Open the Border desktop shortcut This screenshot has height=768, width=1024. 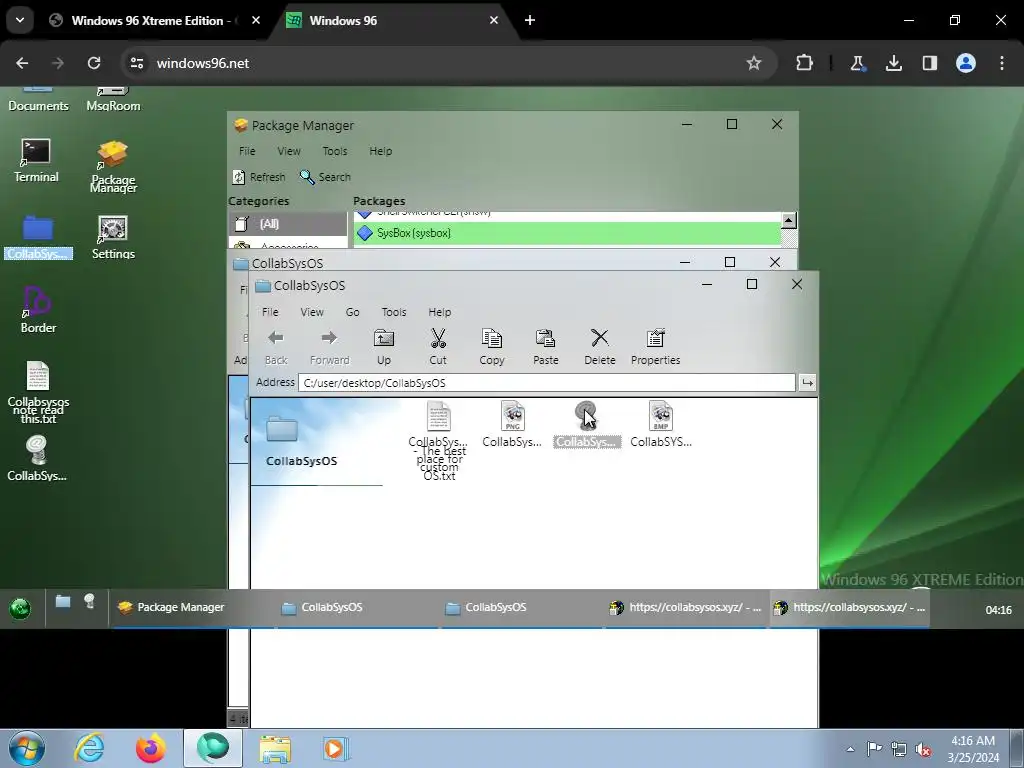click(38, 309)
